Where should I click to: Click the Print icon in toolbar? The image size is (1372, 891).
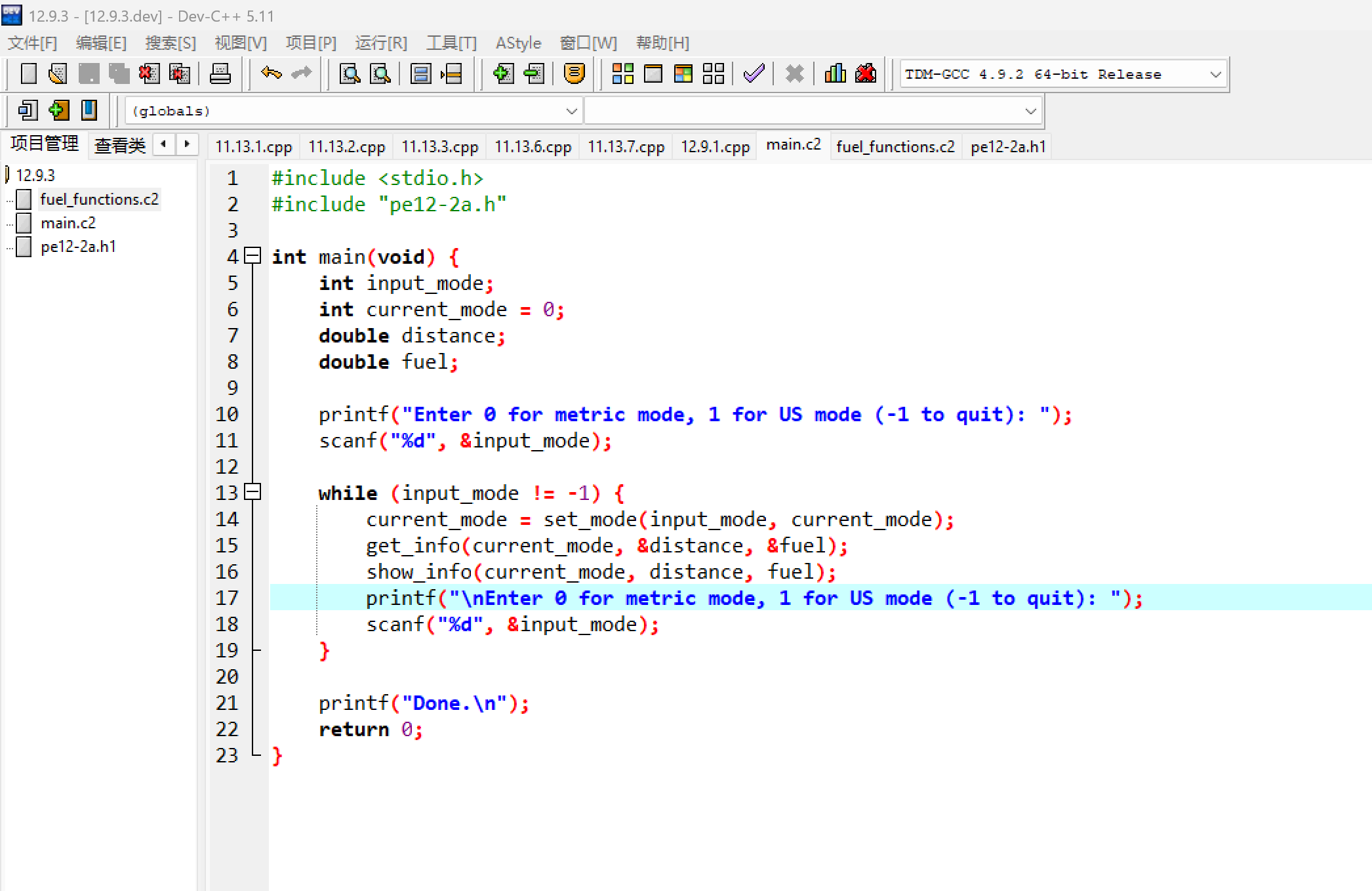coord(220,73)
